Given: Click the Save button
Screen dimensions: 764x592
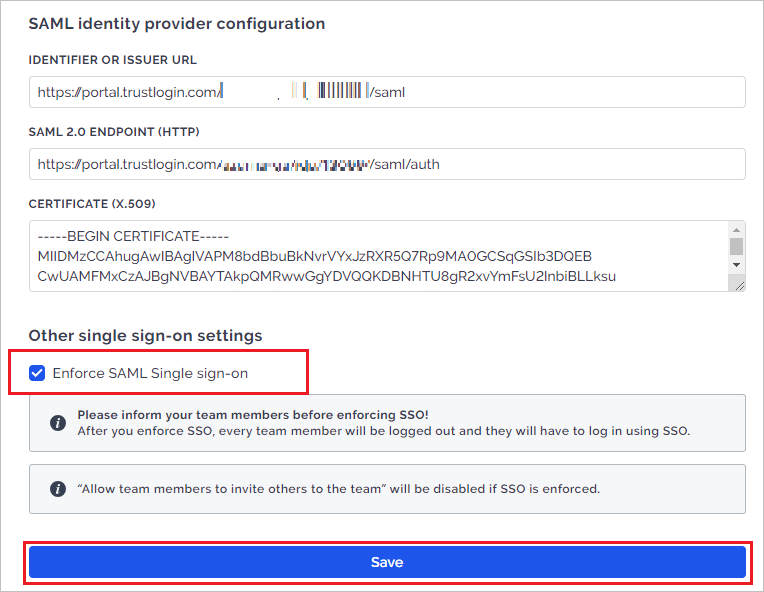Looking at the screenshot, I should click(387, 562).
